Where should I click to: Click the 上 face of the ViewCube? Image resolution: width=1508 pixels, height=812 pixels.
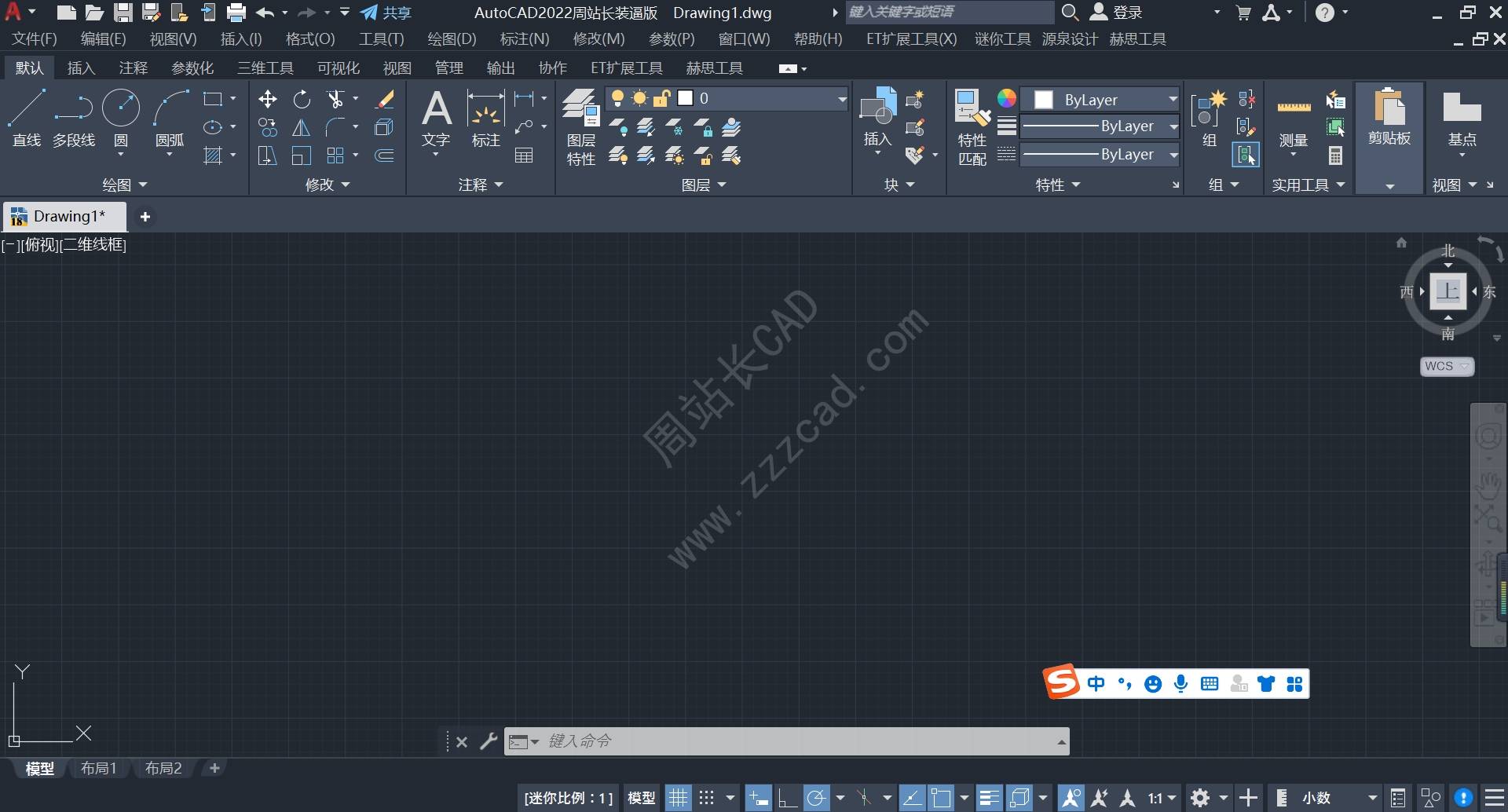point(1448,291)
